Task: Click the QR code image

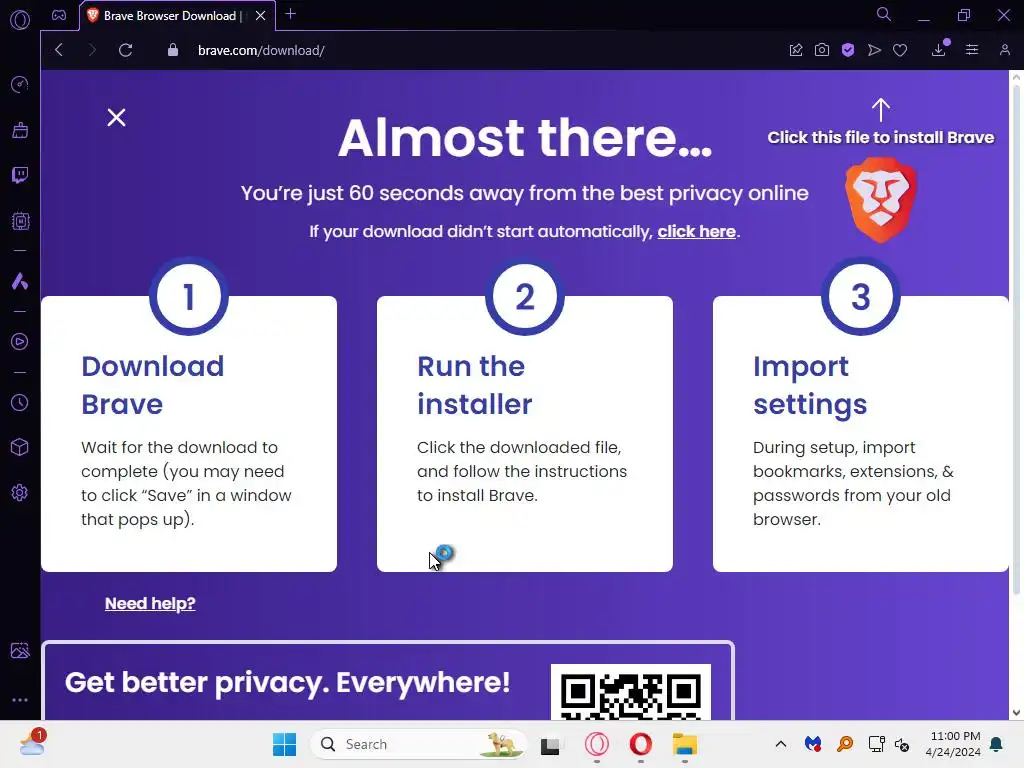Action: [x=630, y=692]
